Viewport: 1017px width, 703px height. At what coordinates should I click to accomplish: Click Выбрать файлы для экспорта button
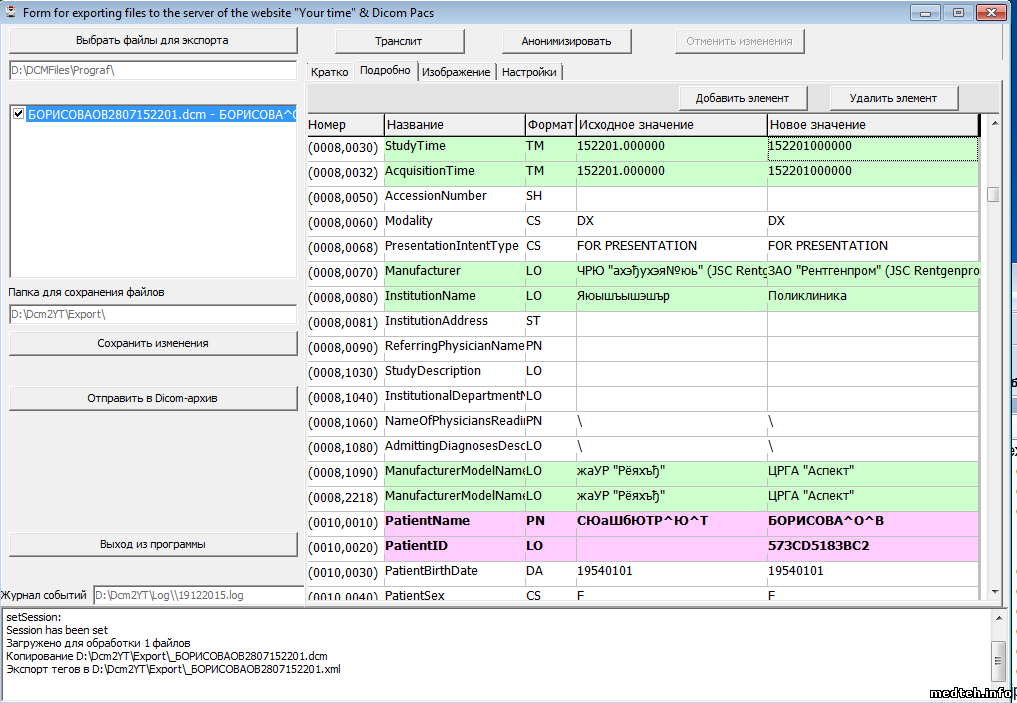coord(153,41)
